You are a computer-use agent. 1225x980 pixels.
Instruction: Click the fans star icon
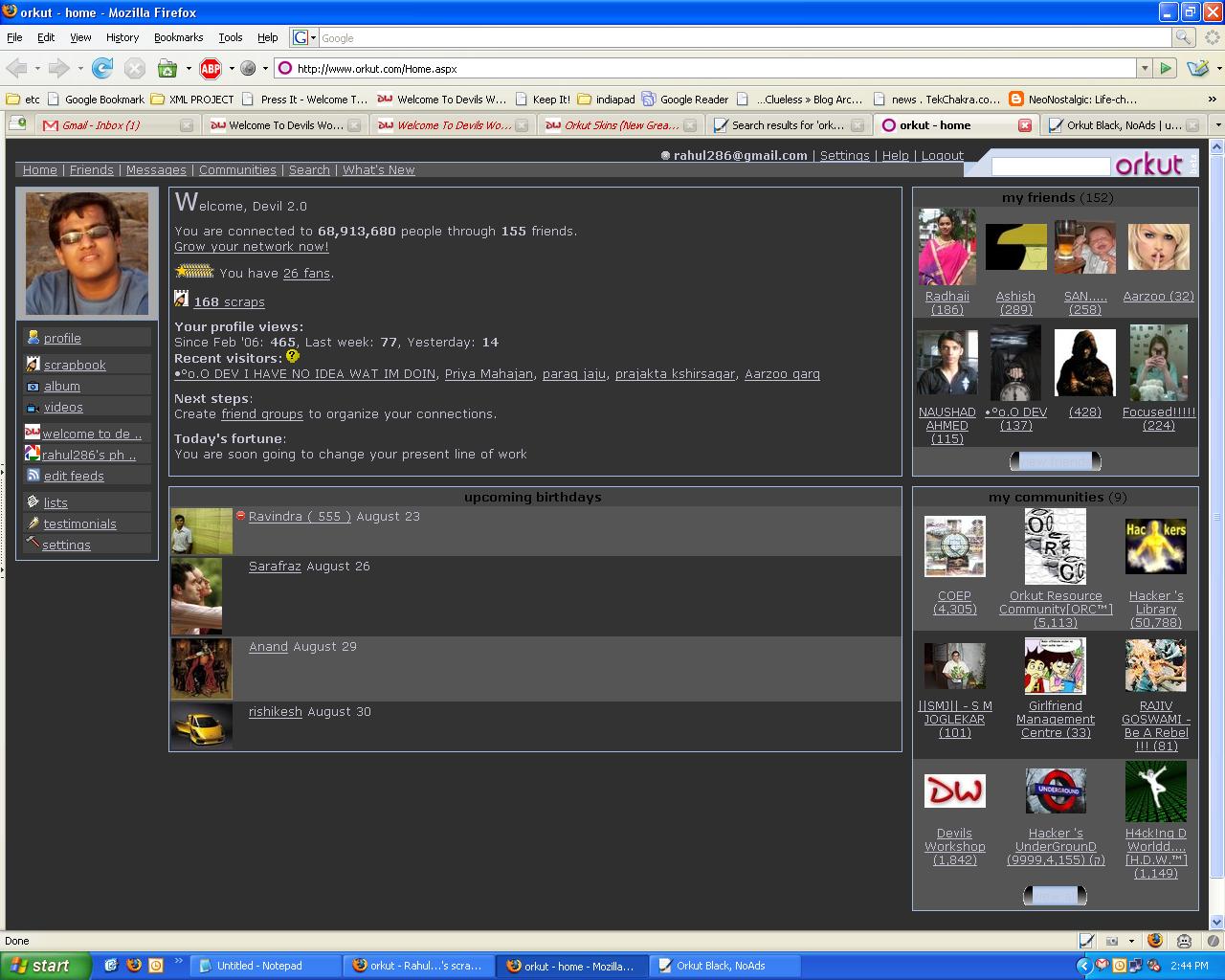click(194, 272)
